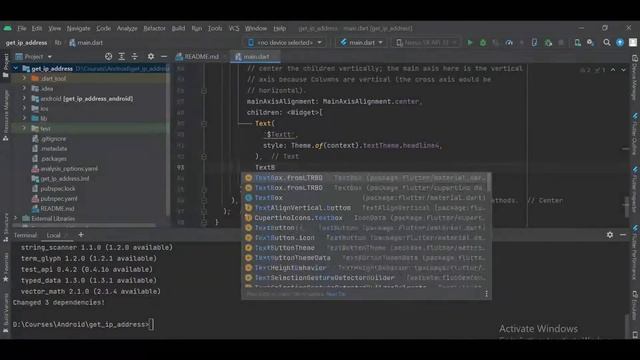Open the Tools menu
The width and height of the screenshot is (640, 360).
[215, 28]
